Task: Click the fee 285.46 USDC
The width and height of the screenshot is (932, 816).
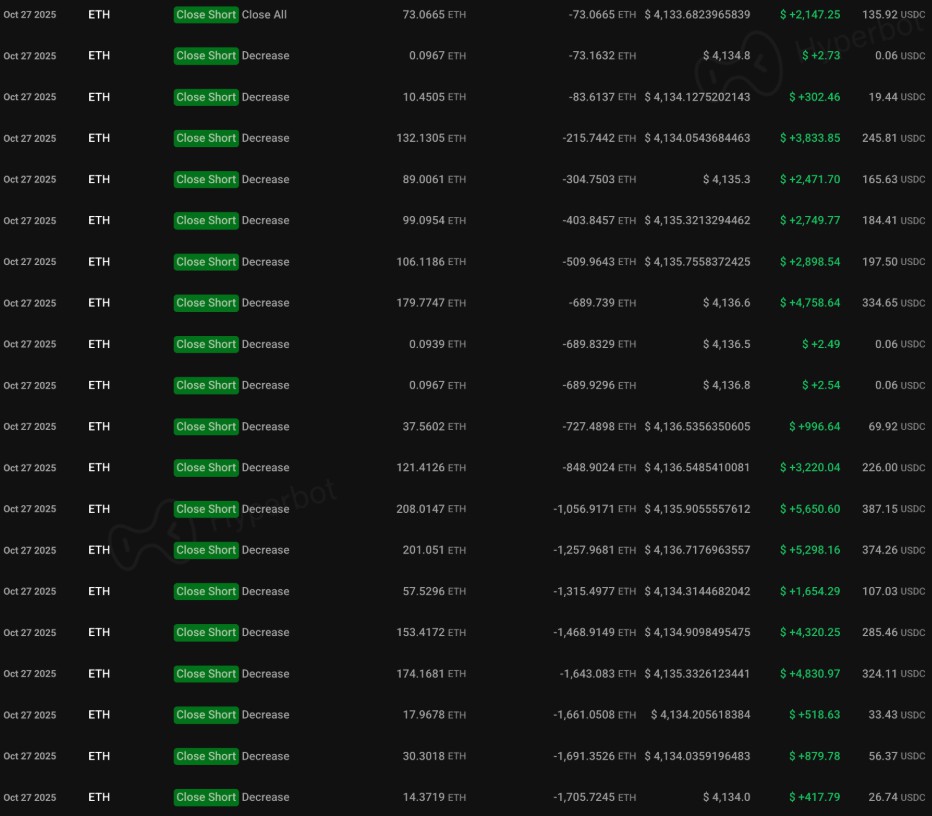Action: tap(893, 632)
